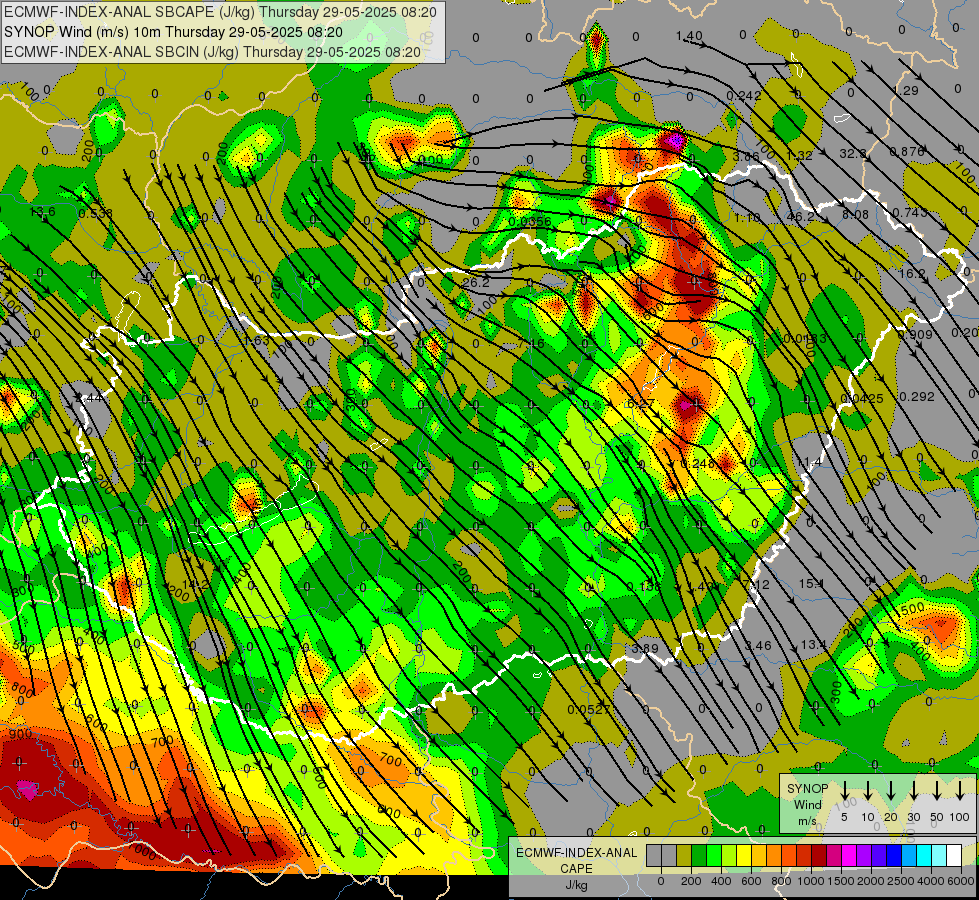Click the 30 m/s wind arrow in legend

[x=914, y=791]
